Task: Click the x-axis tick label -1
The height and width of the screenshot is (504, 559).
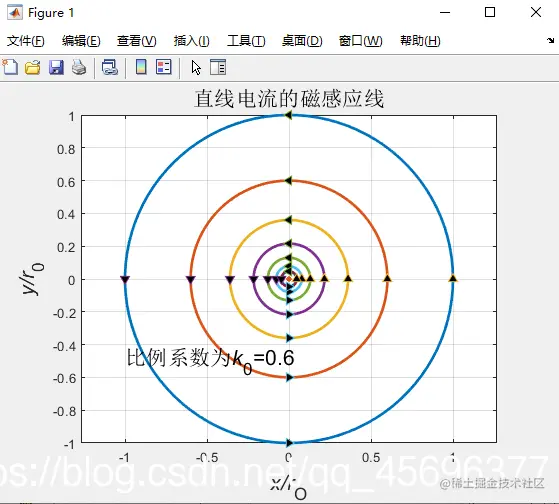Action: click(124, 457)
